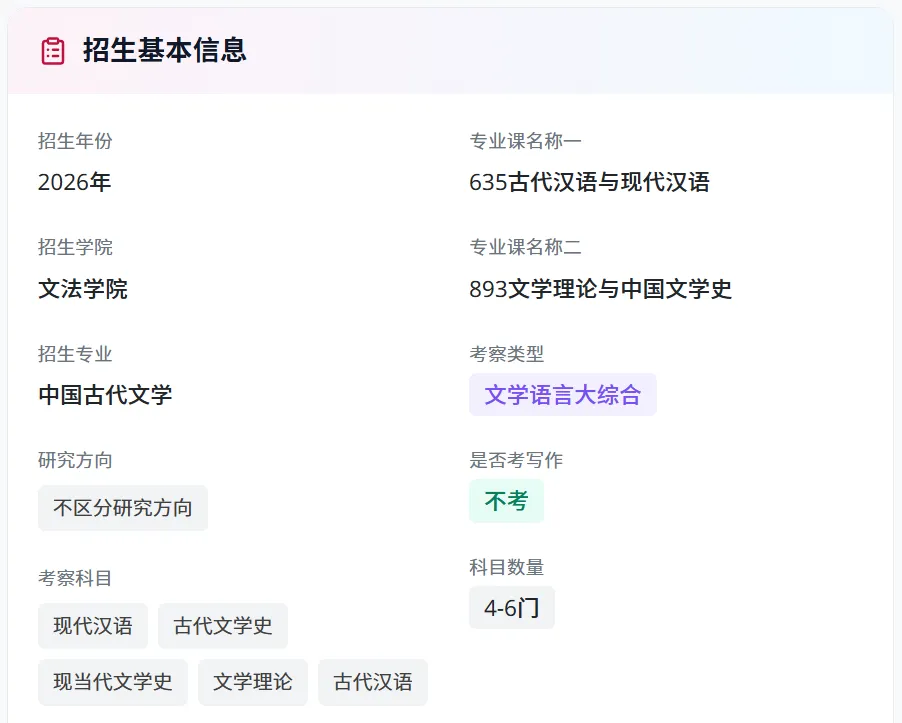Click the 中国古代文学 major value

pos(105,395)
